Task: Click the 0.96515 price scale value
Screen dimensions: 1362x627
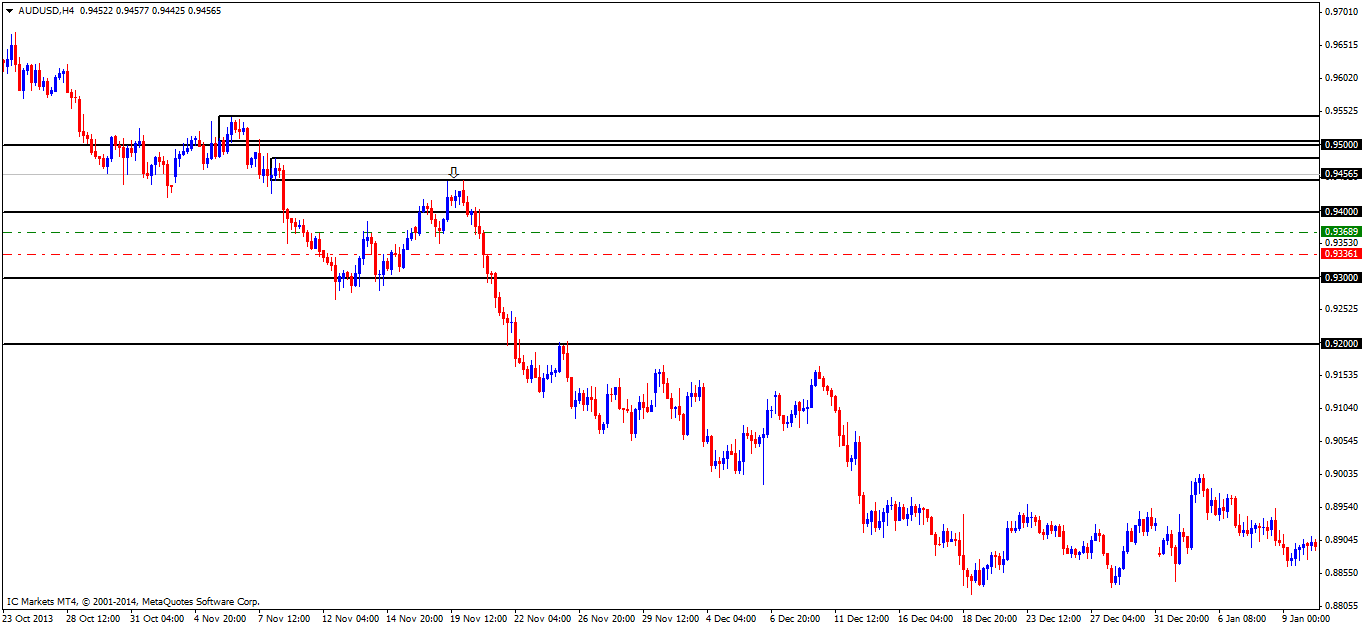Action: click(x=1341, y=45)
